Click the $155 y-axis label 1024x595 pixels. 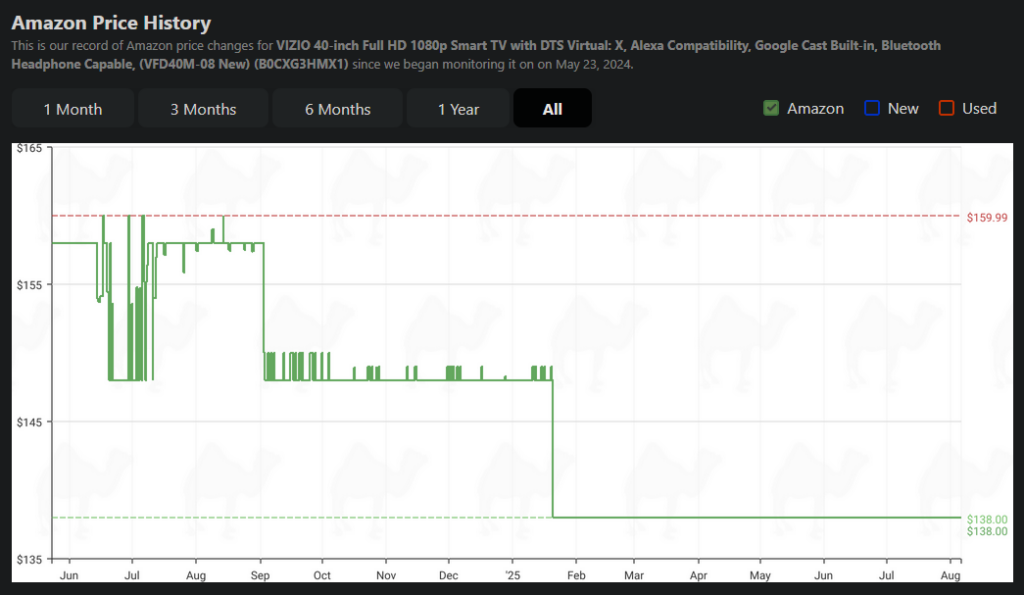tap(29, 285)
